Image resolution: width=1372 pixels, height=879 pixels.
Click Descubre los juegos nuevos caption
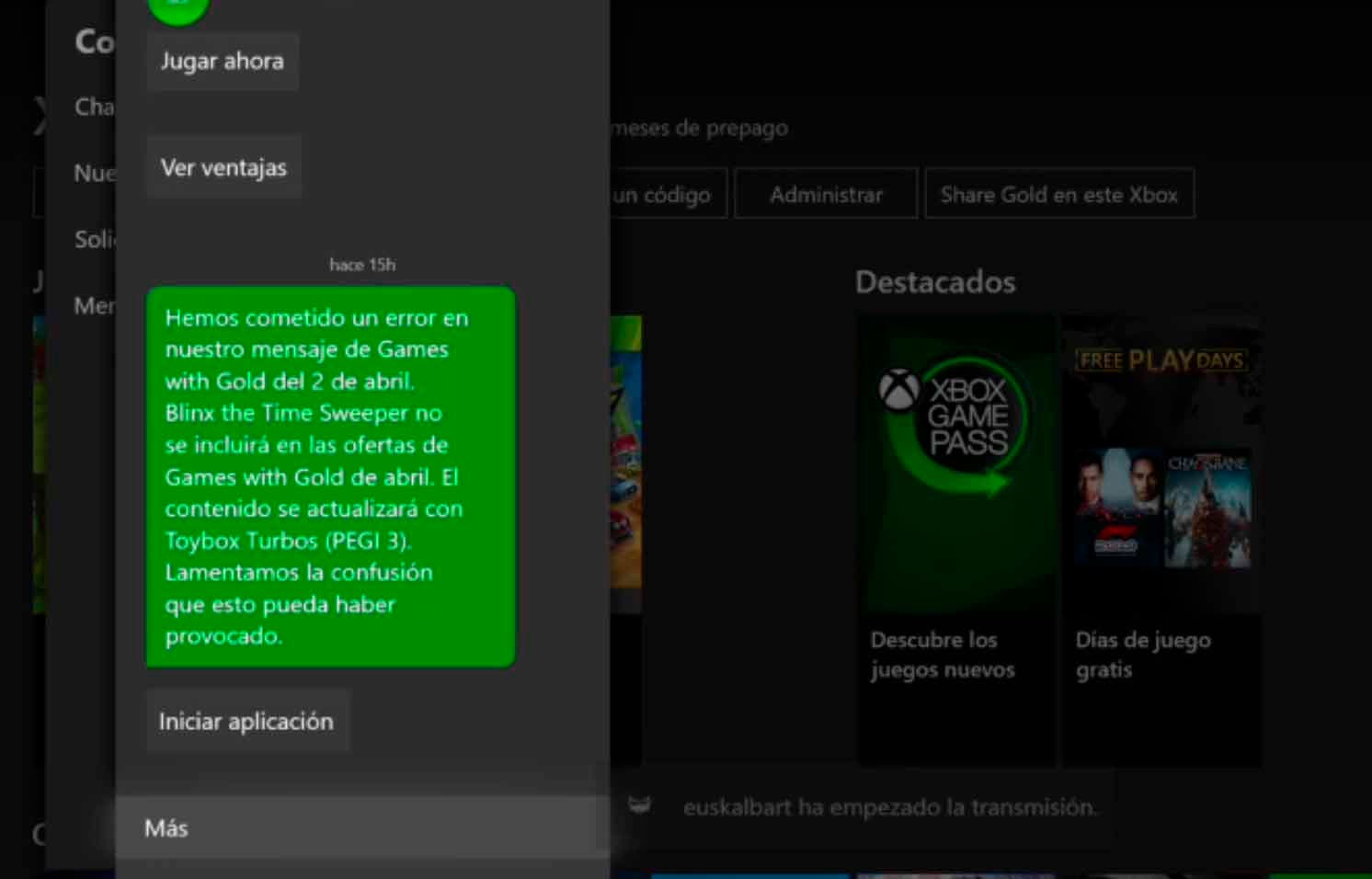tap(943, 655)
